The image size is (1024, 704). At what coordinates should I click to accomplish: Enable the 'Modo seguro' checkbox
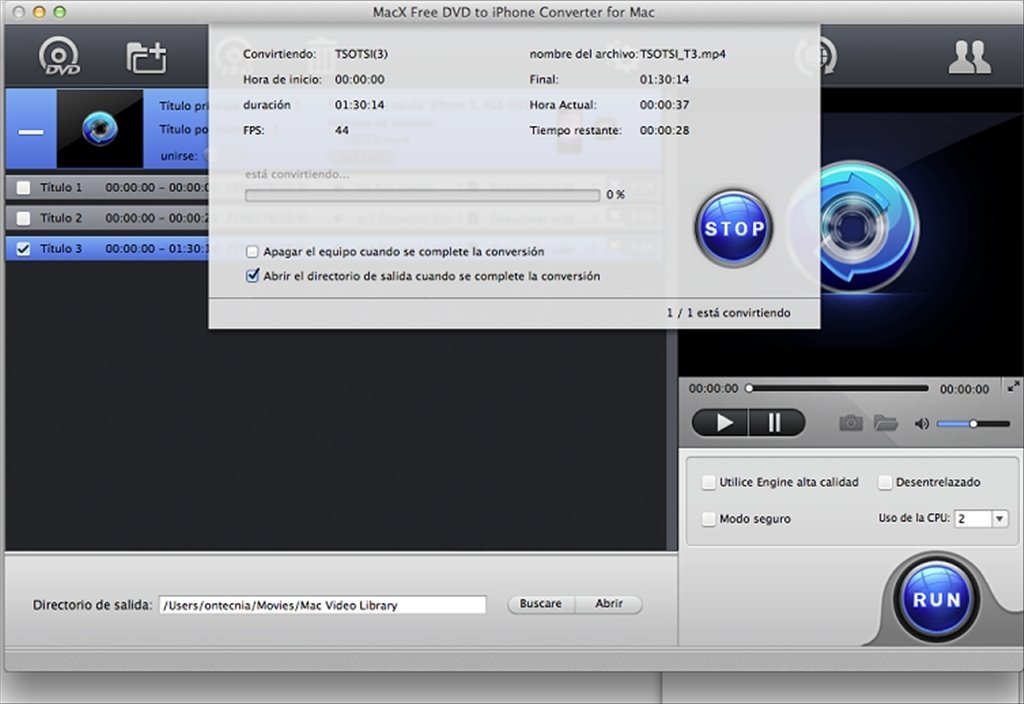[708, 519]
